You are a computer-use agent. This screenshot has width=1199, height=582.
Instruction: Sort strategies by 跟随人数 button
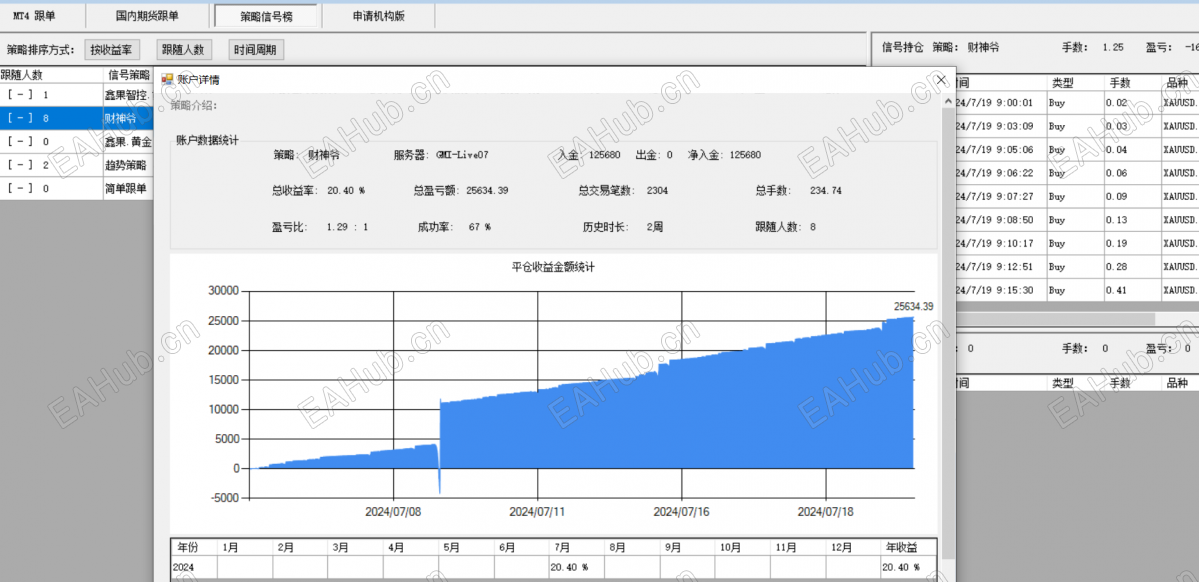coord(184,50)
